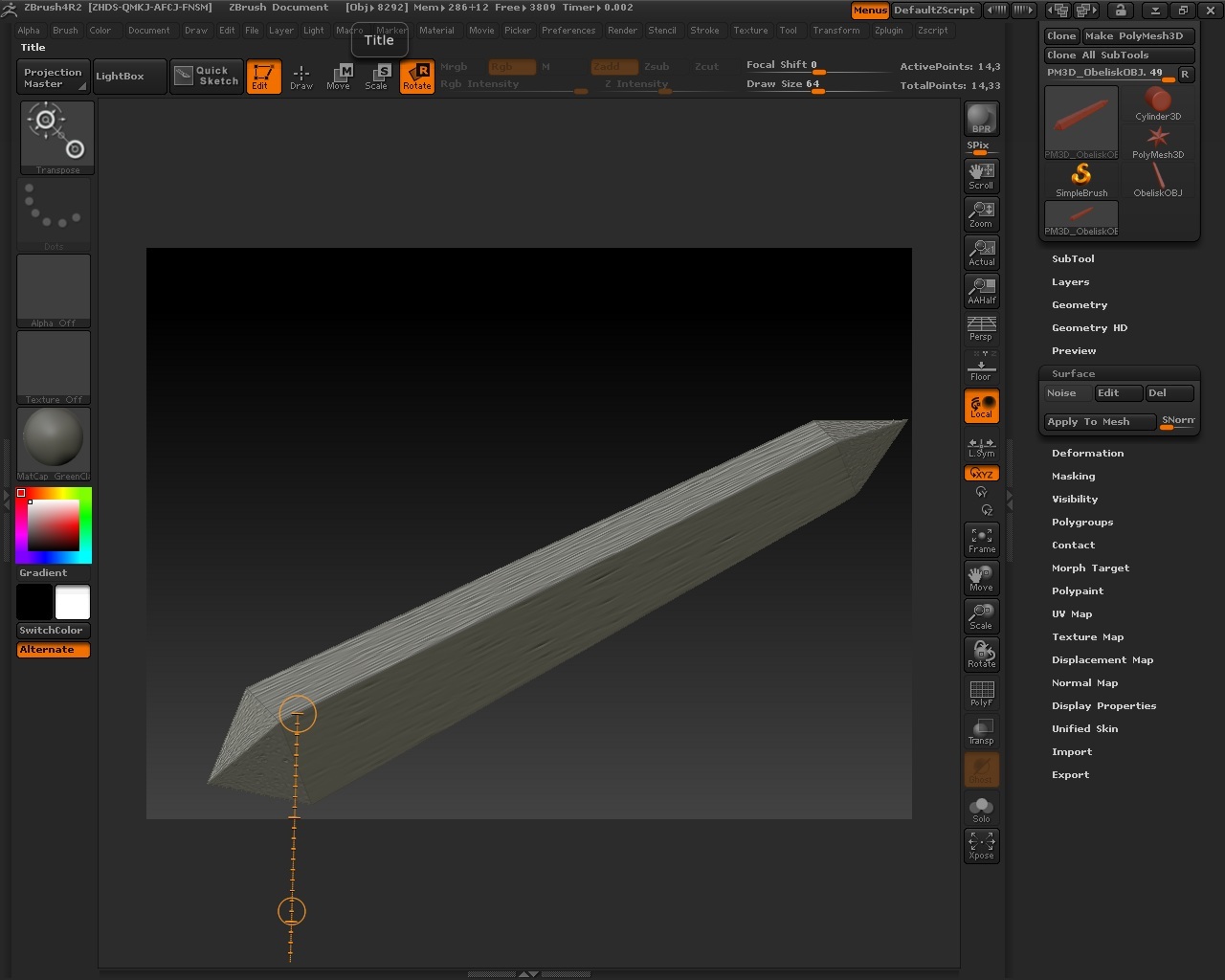
Task: Expand the Deformation section
Action: (1087, 454)
